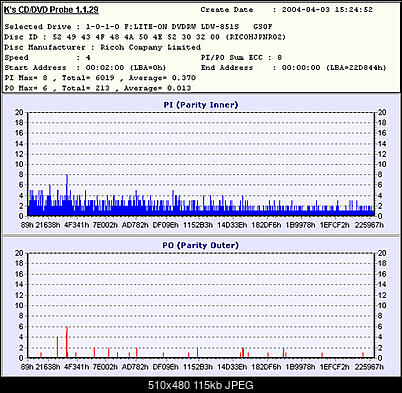402x393 pixels.
Task: Click the "PI Max= 8" statistic
Action: coord(26,78)
